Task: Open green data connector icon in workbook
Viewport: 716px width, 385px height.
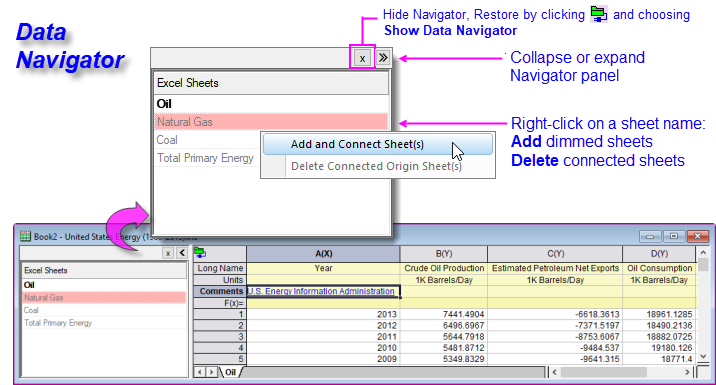Action: pyautogui.click(x=200, y=252)
